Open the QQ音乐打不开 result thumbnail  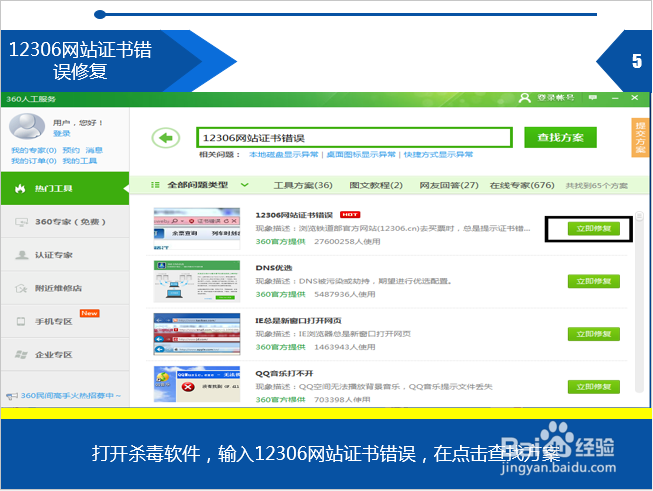(197, 384)
